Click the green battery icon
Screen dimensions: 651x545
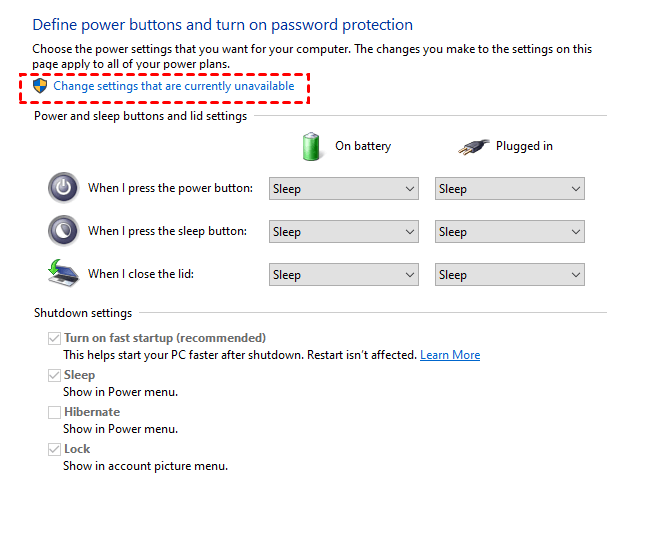pyautogui.click(x=312, y=146)
